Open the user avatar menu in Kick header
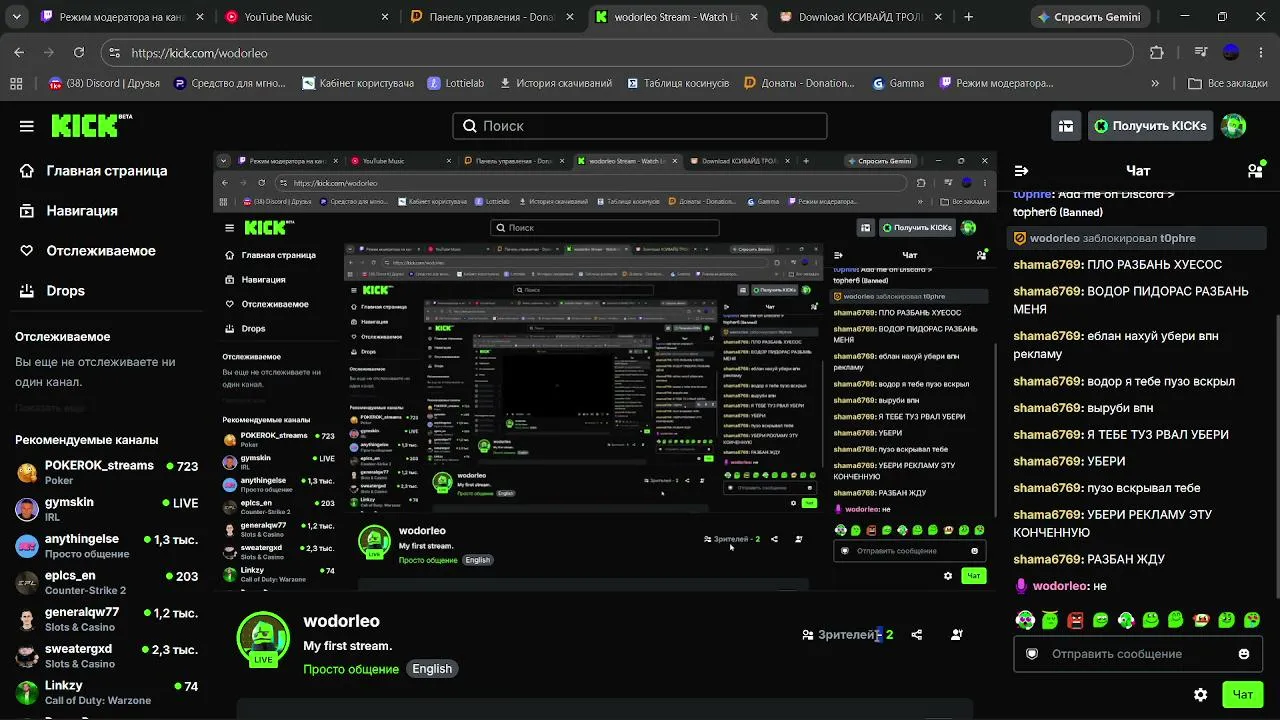The height and width of the screenshot is (720, 1280). 1234,126
